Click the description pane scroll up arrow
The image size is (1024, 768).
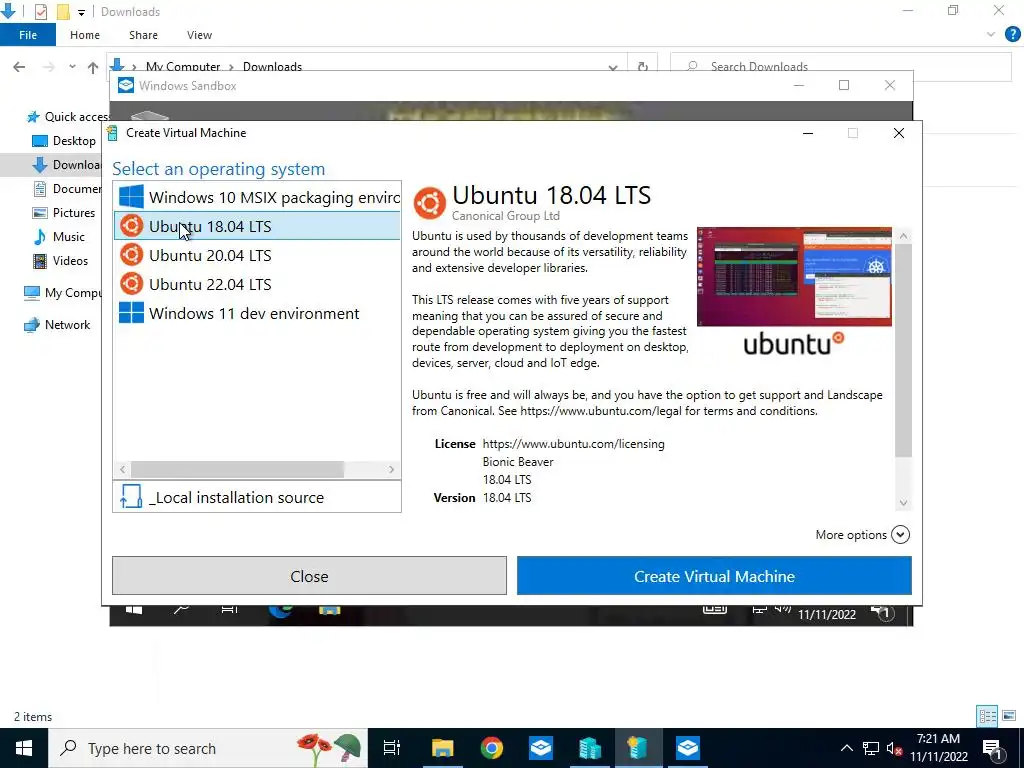(903, 236)
